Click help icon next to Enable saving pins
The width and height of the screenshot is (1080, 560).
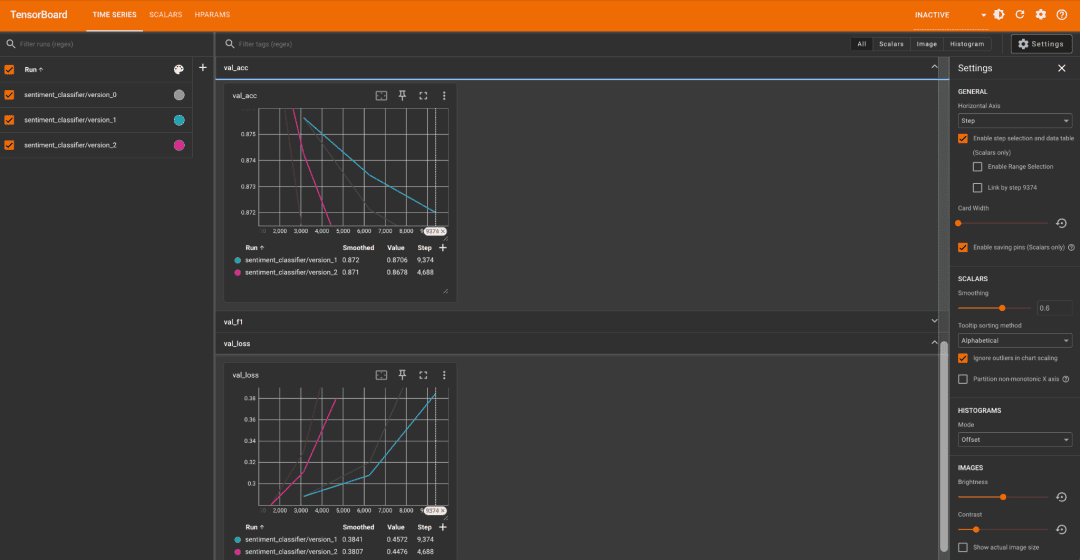[1071, 247]
